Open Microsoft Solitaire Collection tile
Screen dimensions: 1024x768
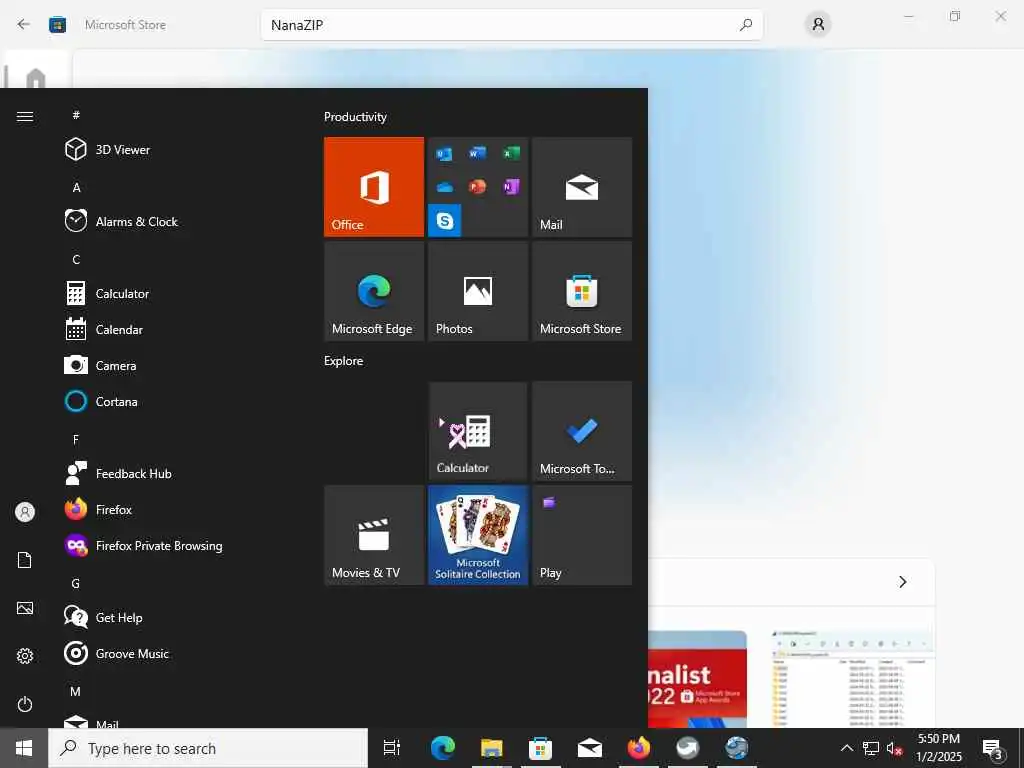(x=478, y=535)
